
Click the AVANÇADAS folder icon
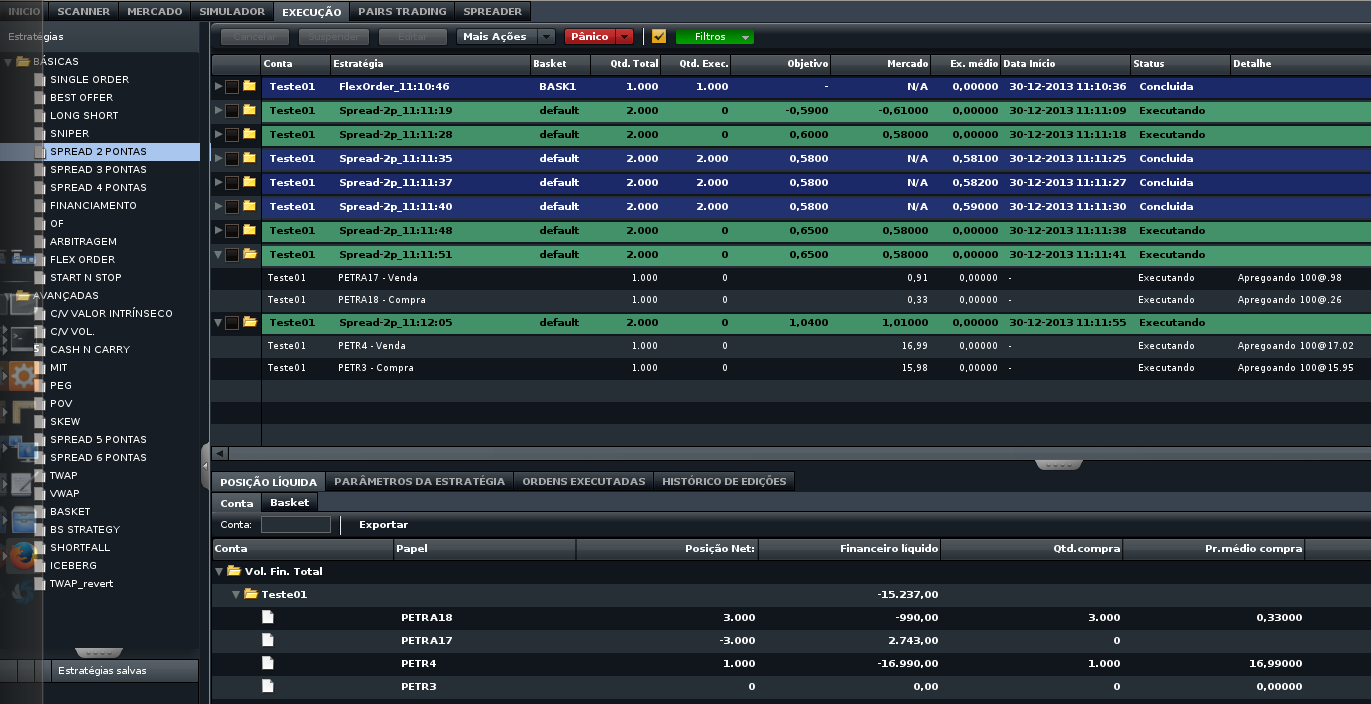[x=23, y=296]
